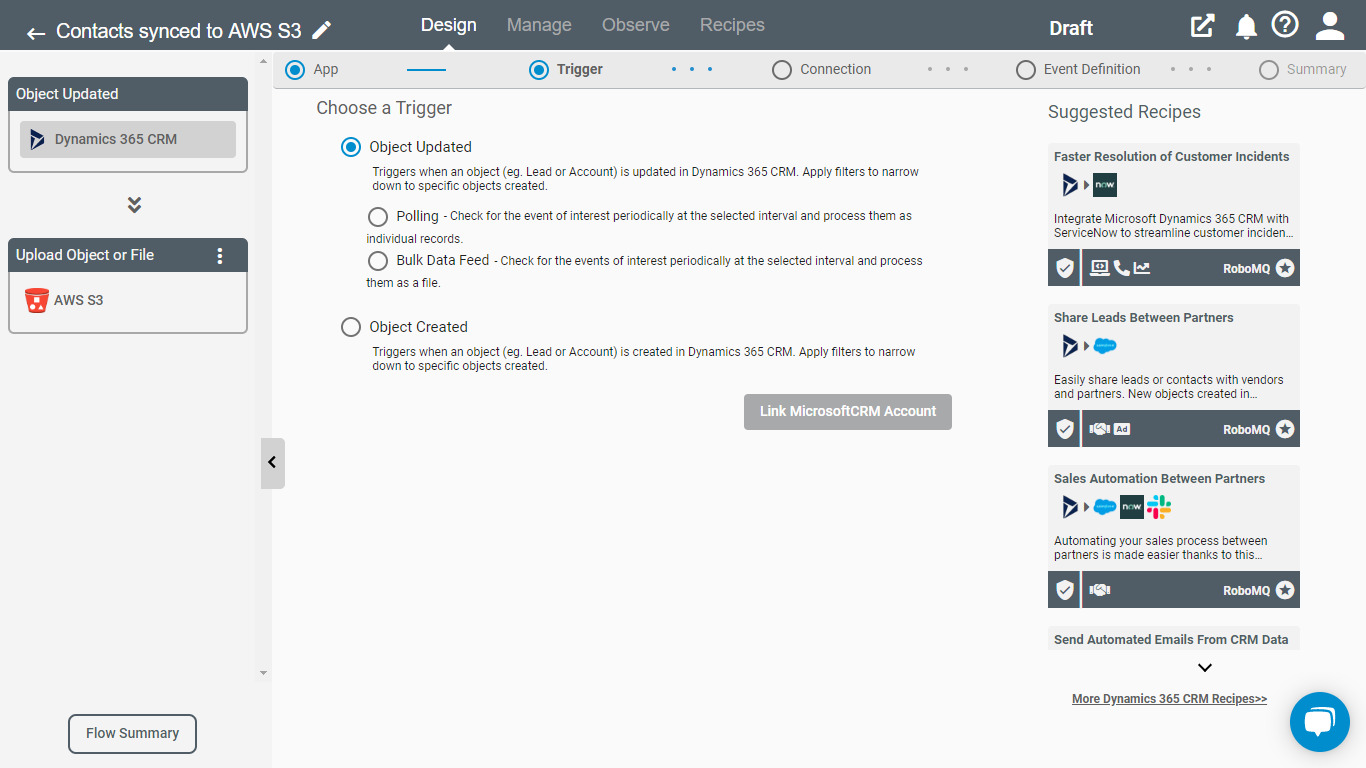Screen dimensions: 1366x768
Task: Click star icon on Sales Automation card
Action: 1285,590
